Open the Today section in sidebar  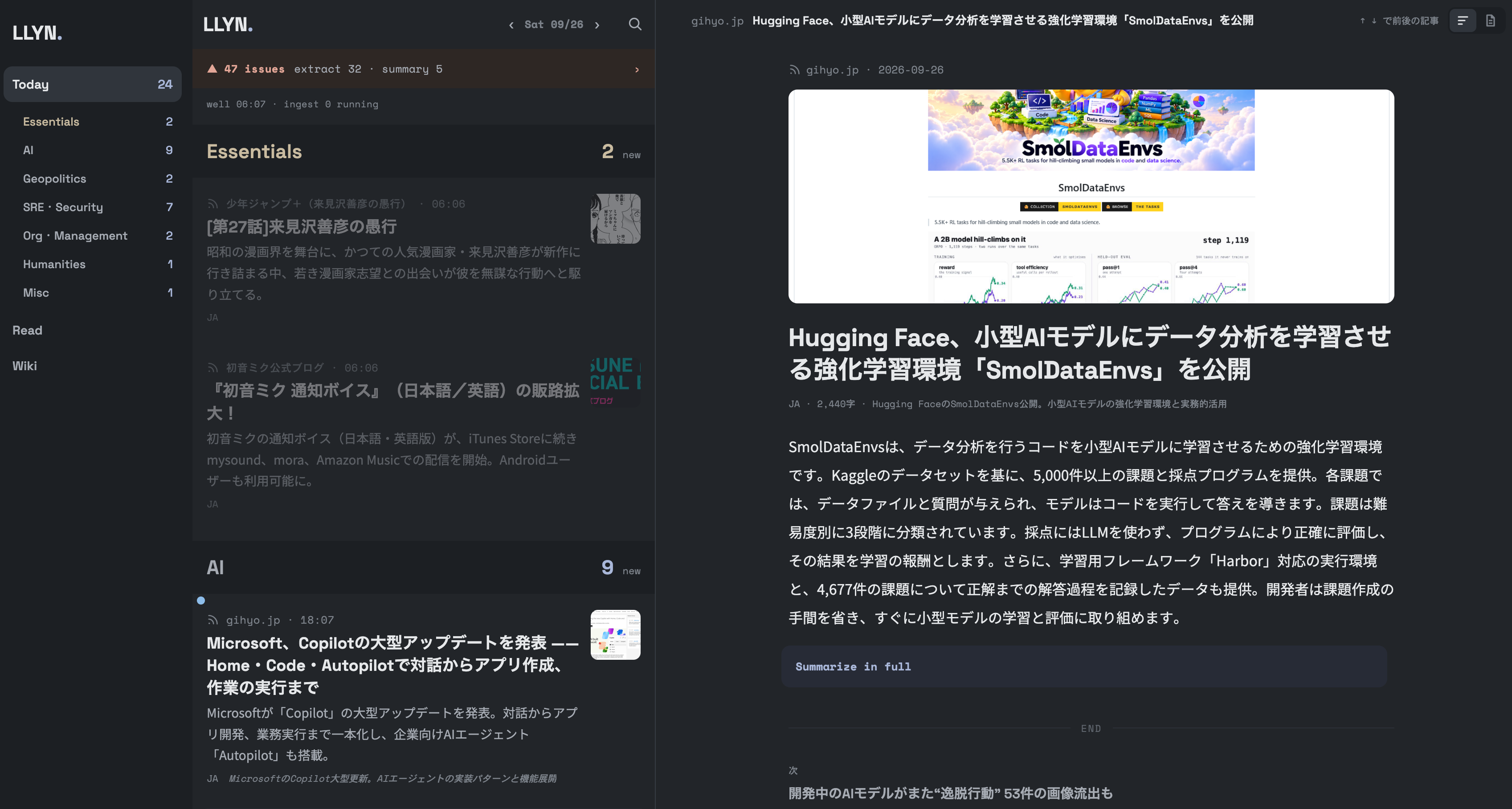click(x=93, y=84)
